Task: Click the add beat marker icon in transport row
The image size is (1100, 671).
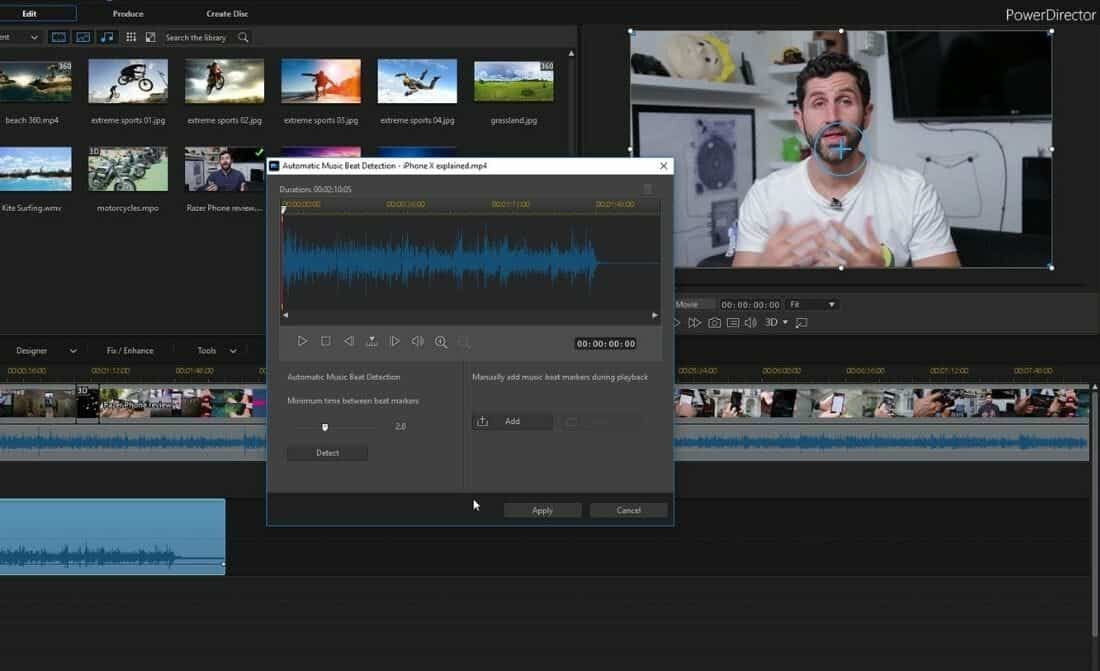Action: pyautogui.click(x=372, y=341)
